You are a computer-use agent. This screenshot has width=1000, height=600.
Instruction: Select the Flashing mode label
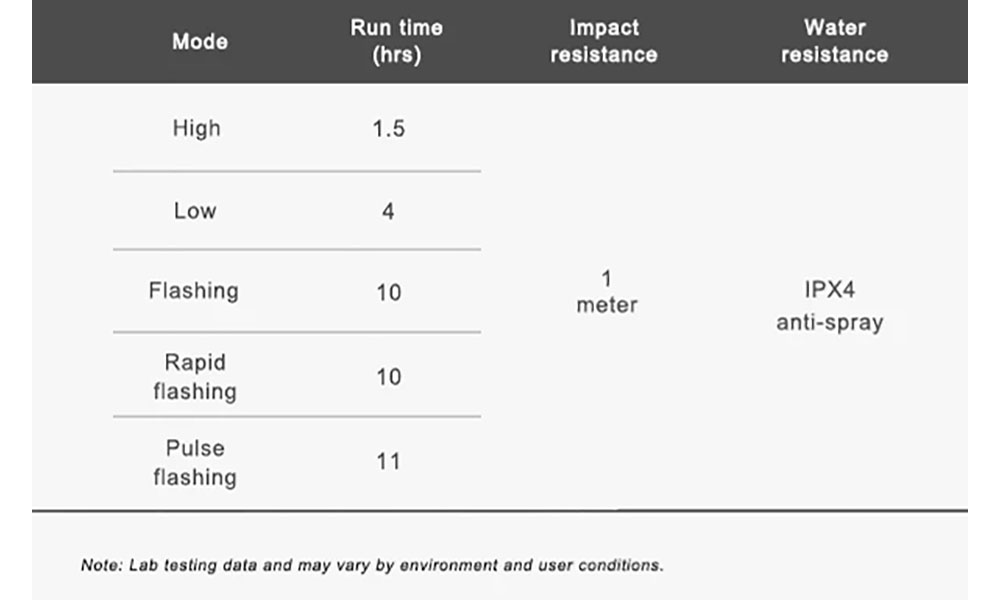194,292
